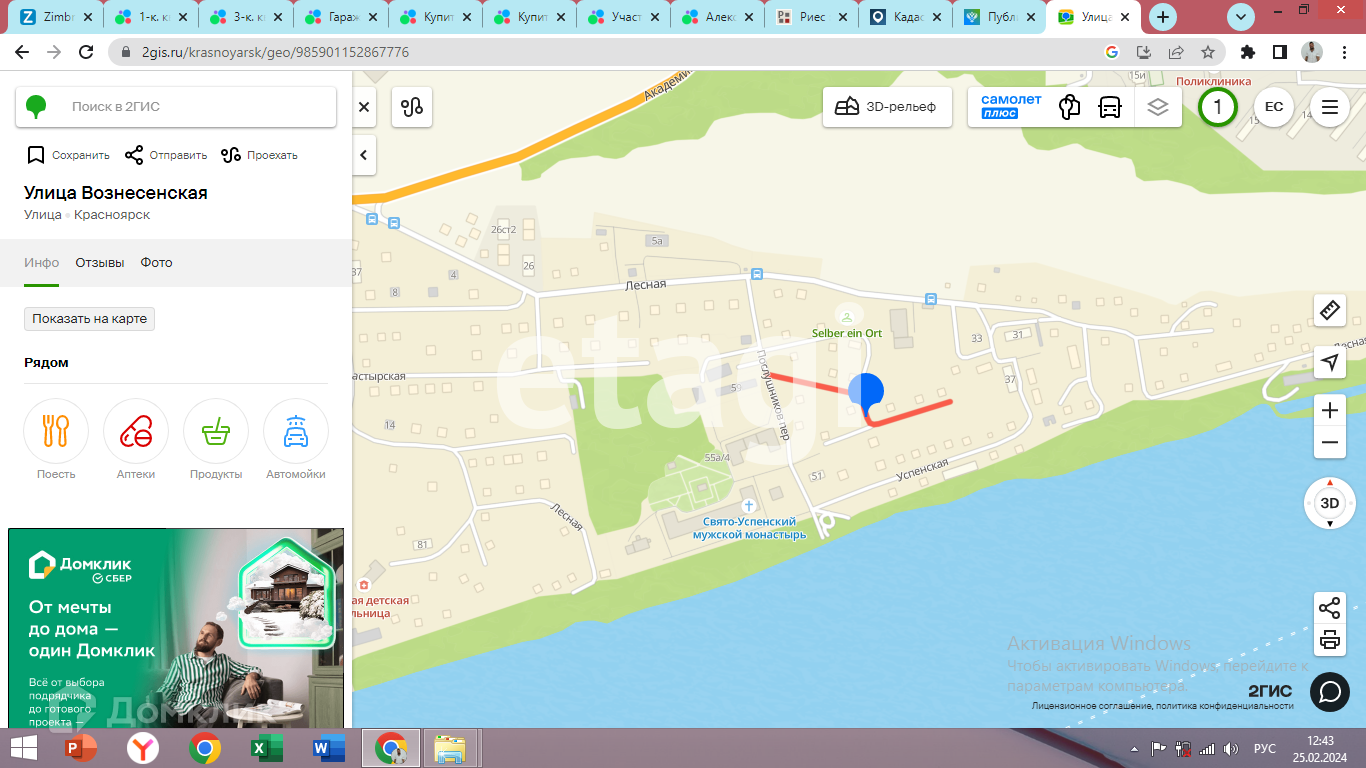Click the browser address bar URL
Screen dimensions: 1366x768
pyautogui.click(x=275, y=52)
